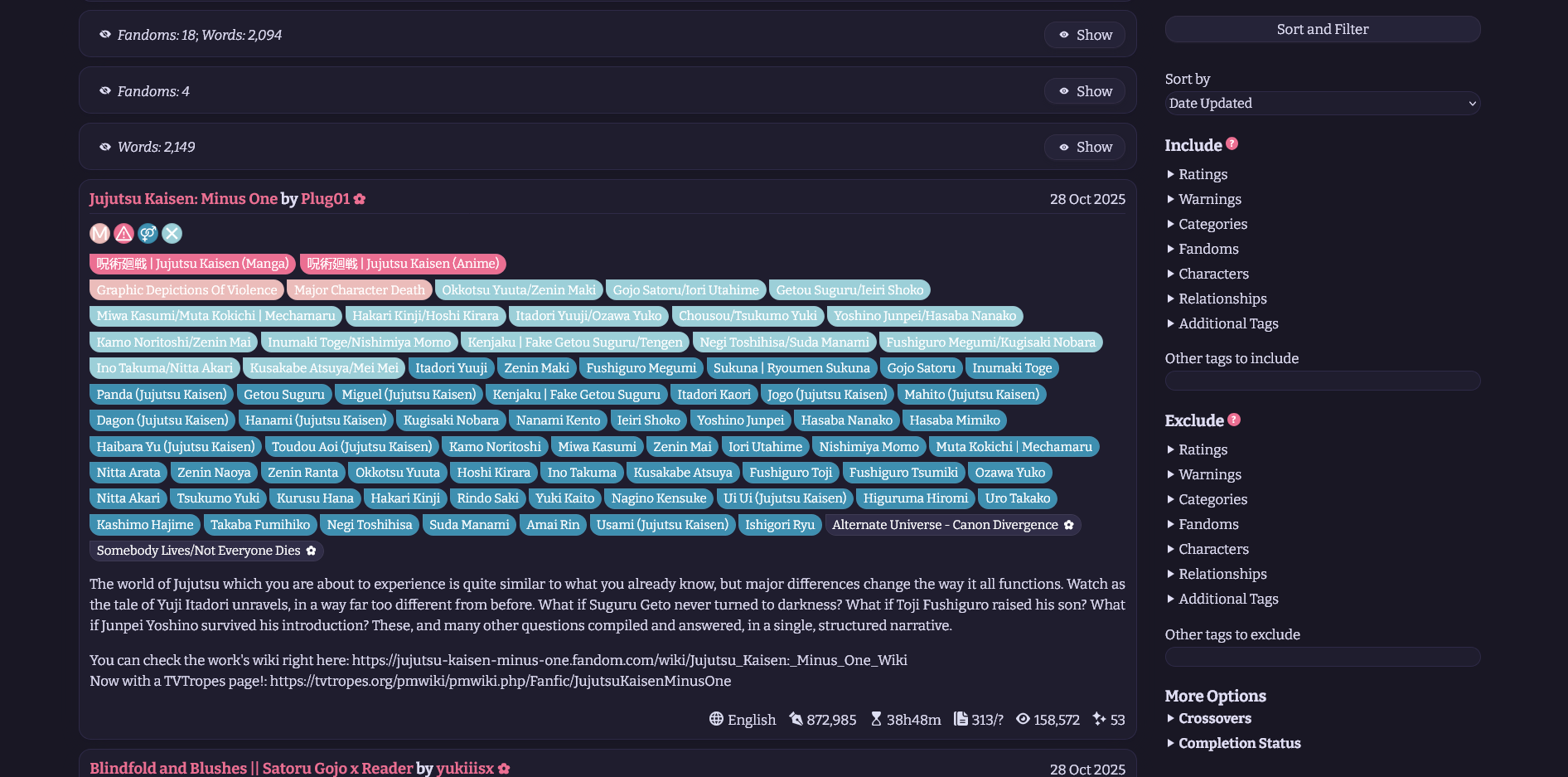
Task: Open Jujutsu Kaisen: Minus One work
Action: tap(183, 199)
